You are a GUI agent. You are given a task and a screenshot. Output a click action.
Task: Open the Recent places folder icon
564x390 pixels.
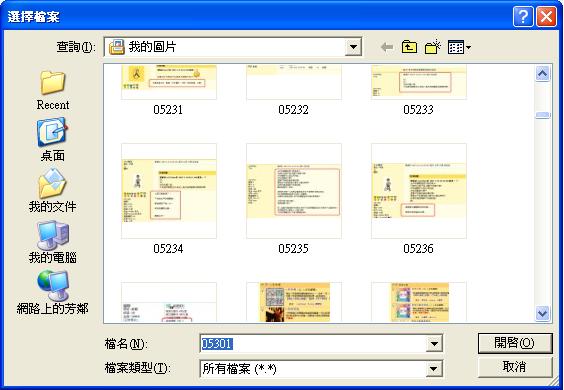point(53,82)
